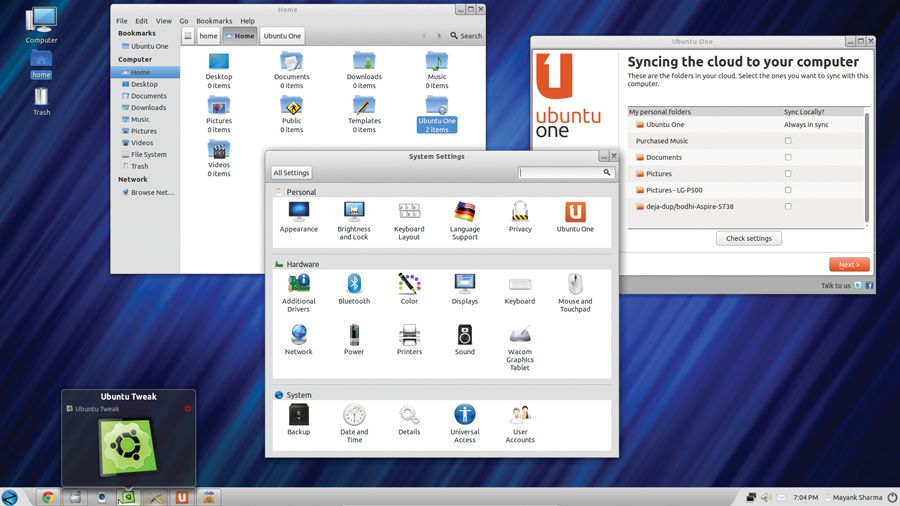Open Universal Access settings
Viewport: 900px width, 506px height.
464,424
